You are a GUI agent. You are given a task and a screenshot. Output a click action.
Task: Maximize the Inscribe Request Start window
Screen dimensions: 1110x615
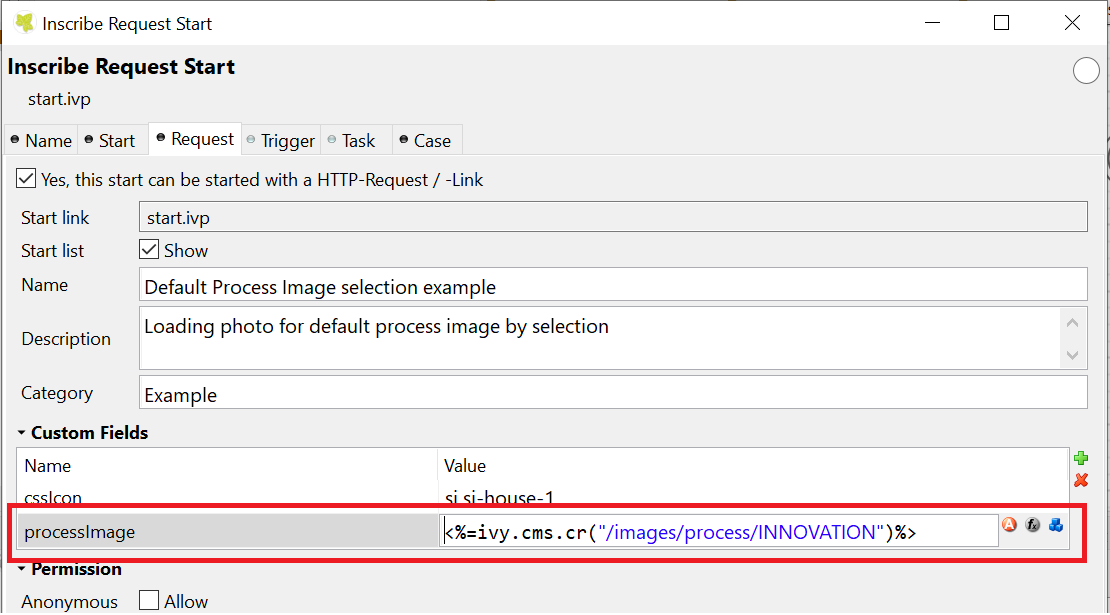(1001, 23)
